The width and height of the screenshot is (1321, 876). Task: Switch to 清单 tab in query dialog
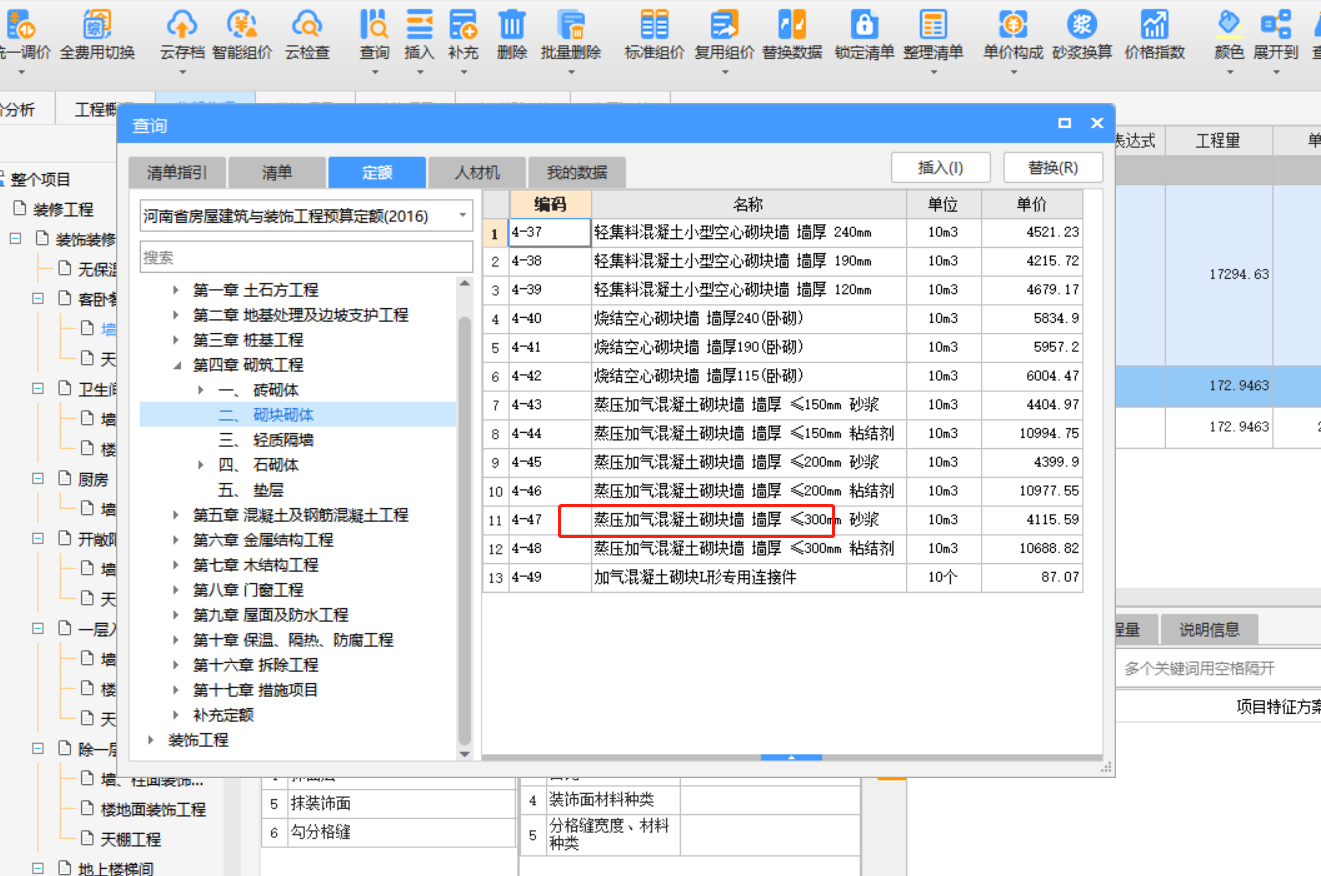click(277, 172)
